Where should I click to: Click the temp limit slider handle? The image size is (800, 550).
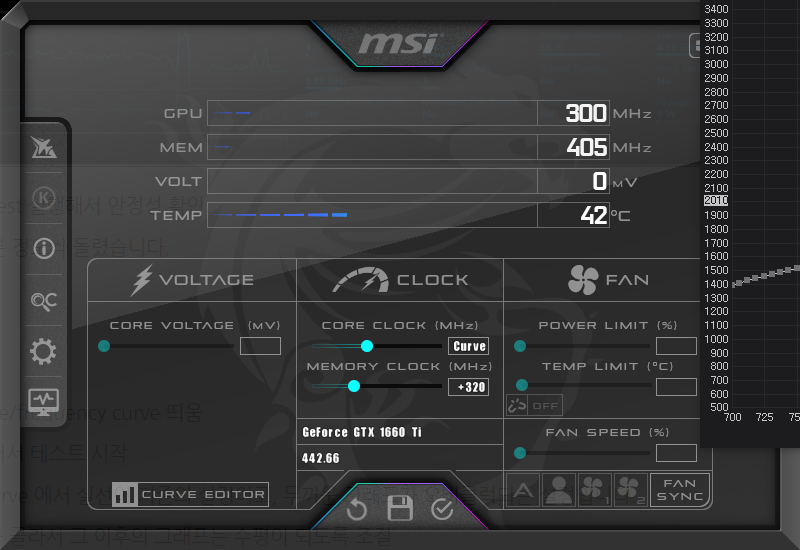(522, 385)
